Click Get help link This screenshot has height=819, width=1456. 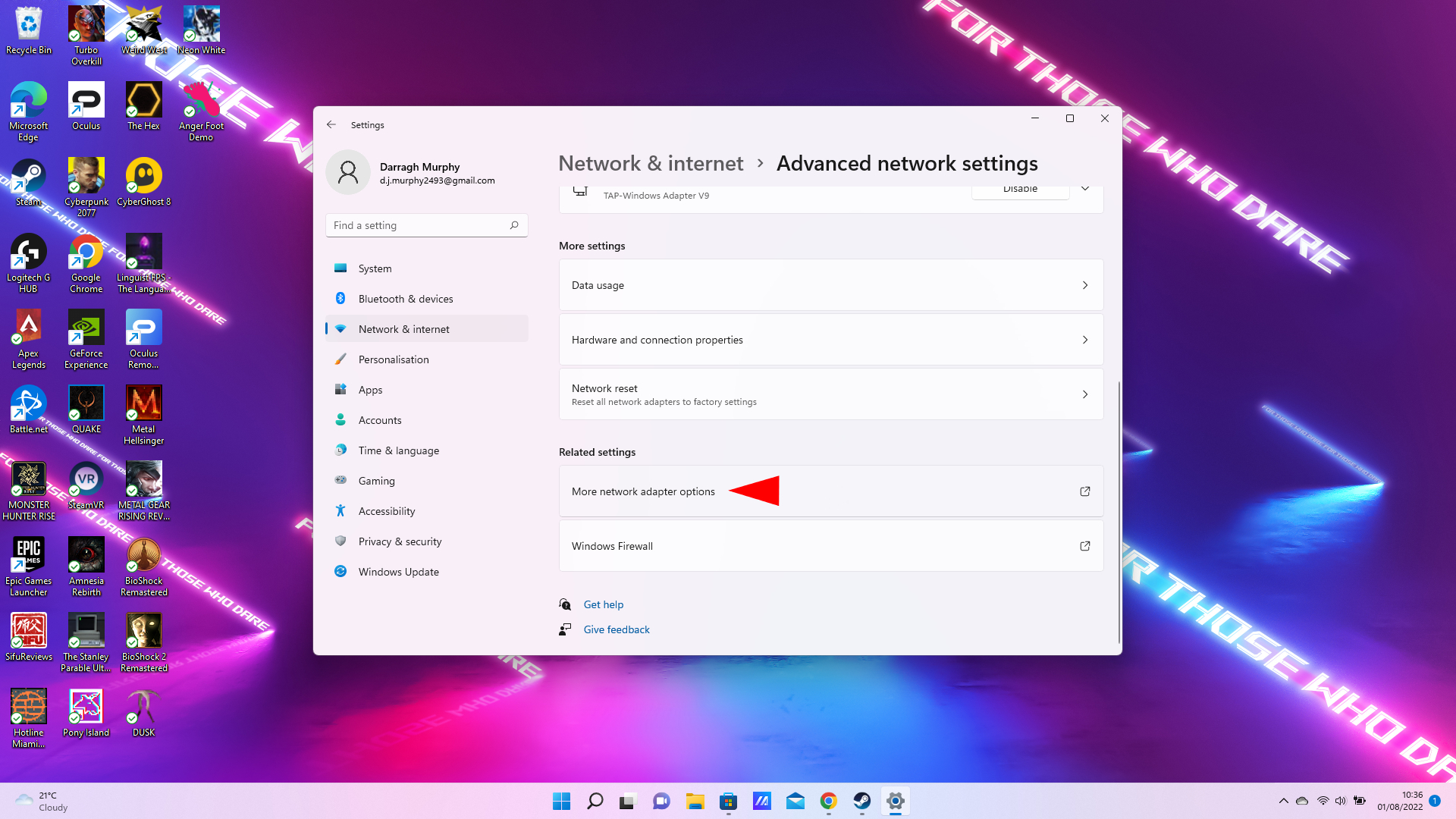602,604
